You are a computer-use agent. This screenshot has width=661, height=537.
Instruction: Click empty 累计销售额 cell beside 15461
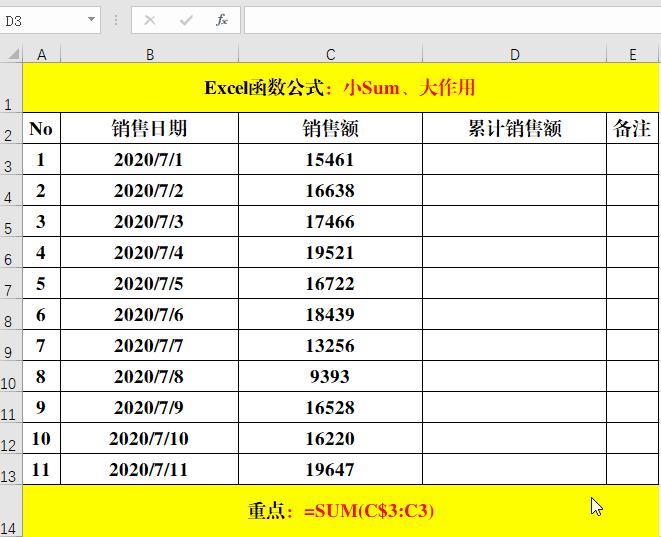[515, 159]
